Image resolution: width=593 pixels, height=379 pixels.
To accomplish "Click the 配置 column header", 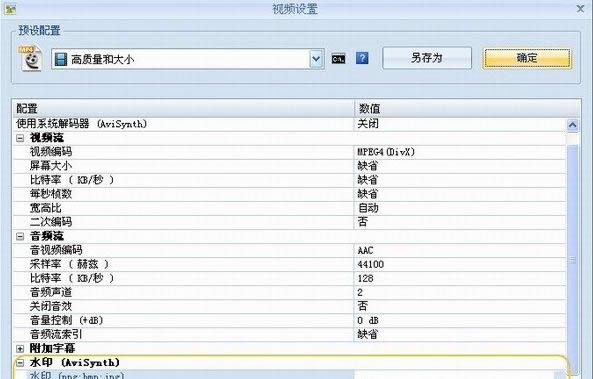I will (x=183, y=109).
